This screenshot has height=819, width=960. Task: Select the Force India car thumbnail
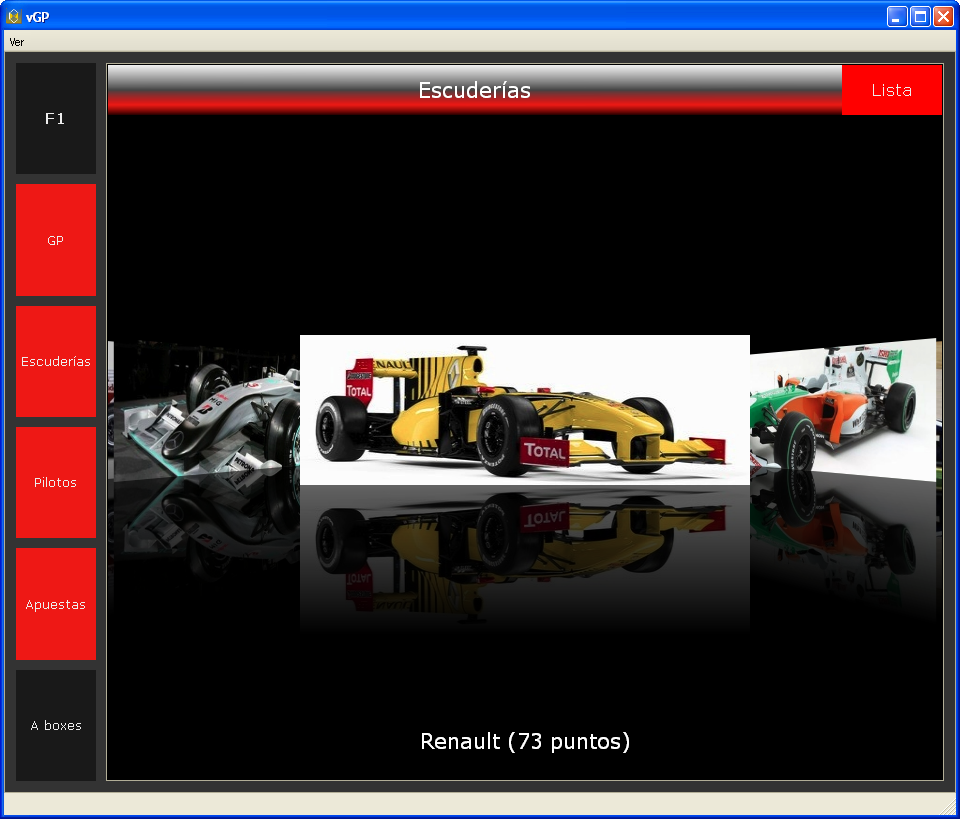point(843,410)
